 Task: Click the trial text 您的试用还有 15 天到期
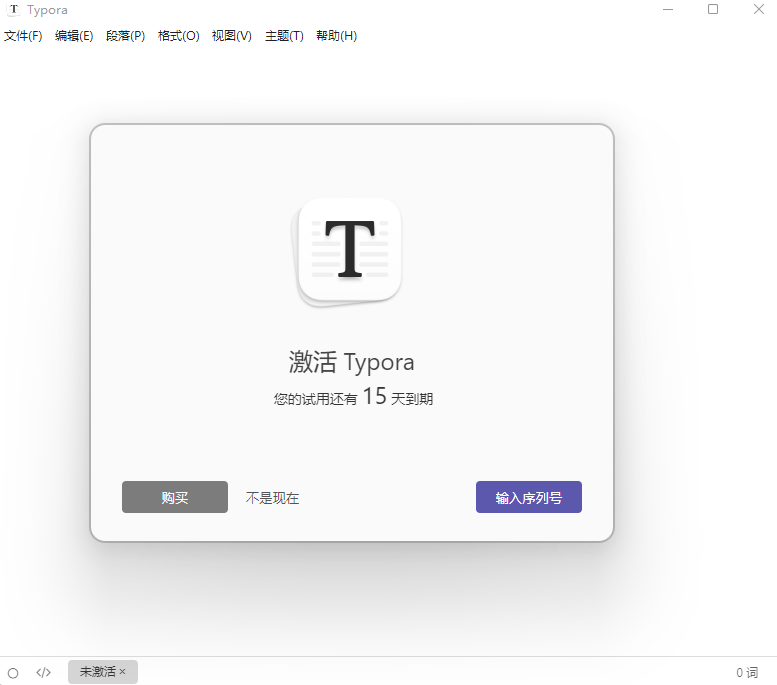353,397
